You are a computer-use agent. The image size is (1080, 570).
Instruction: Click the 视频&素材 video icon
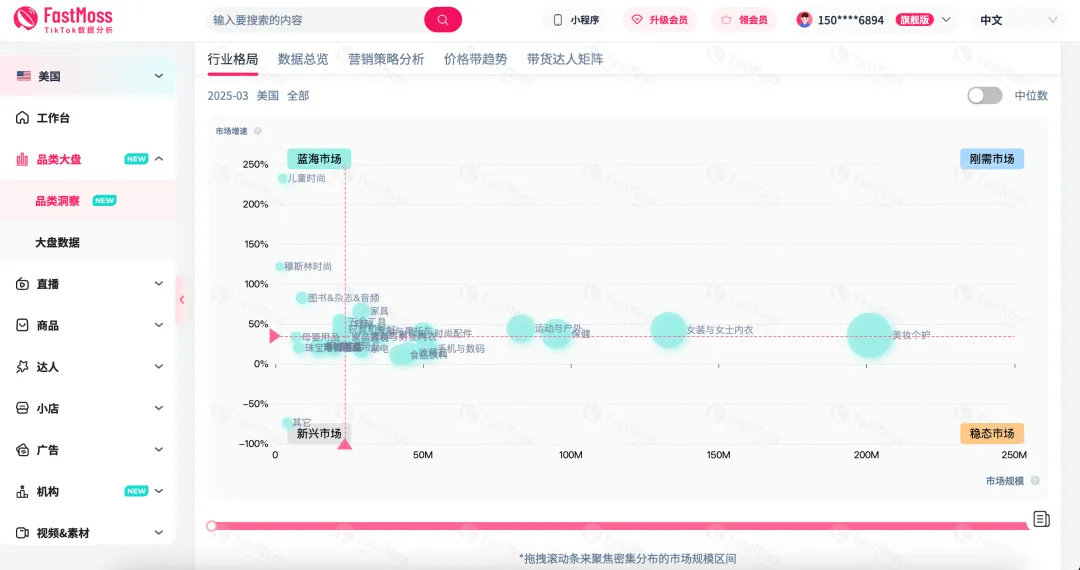(23, 533)
